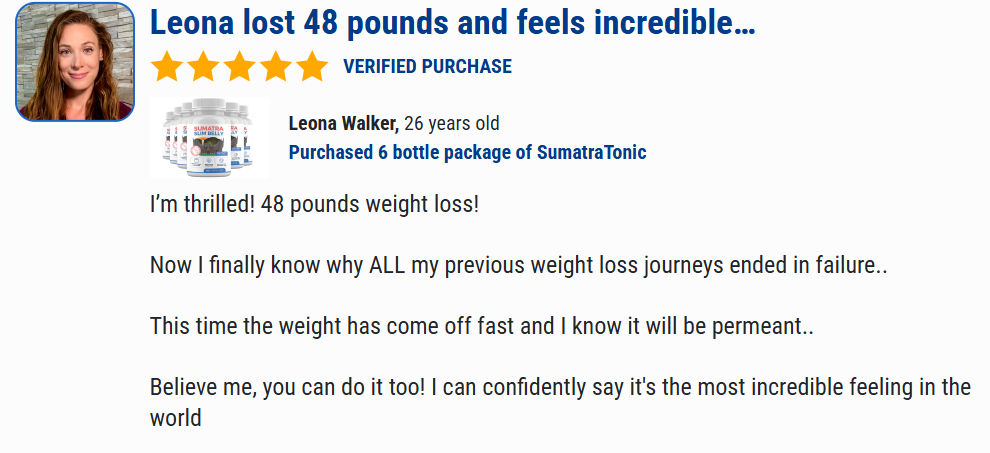Click the fifth gold star

[x=313, y=66]
